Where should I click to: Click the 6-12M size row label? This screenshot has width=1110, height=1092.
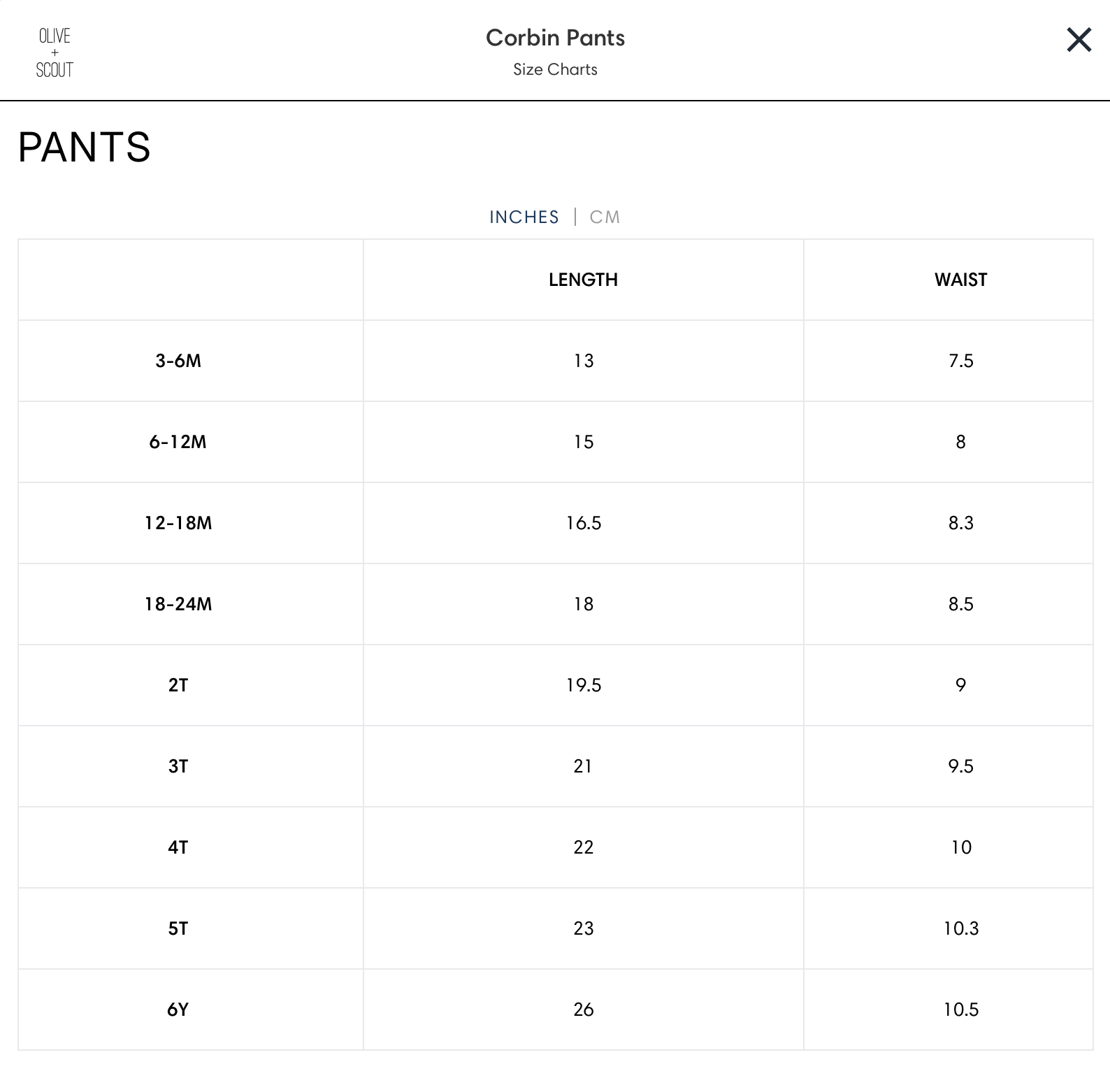(178, 442)
